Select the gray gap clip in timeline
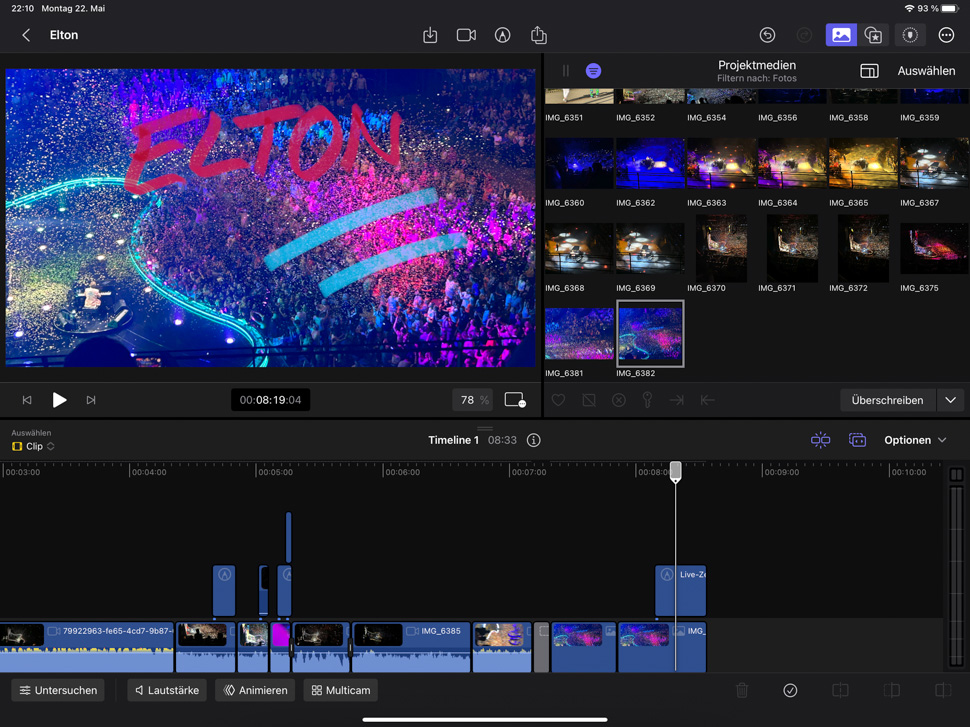Screen dimensions: 970x727 [x=541, y=647]
